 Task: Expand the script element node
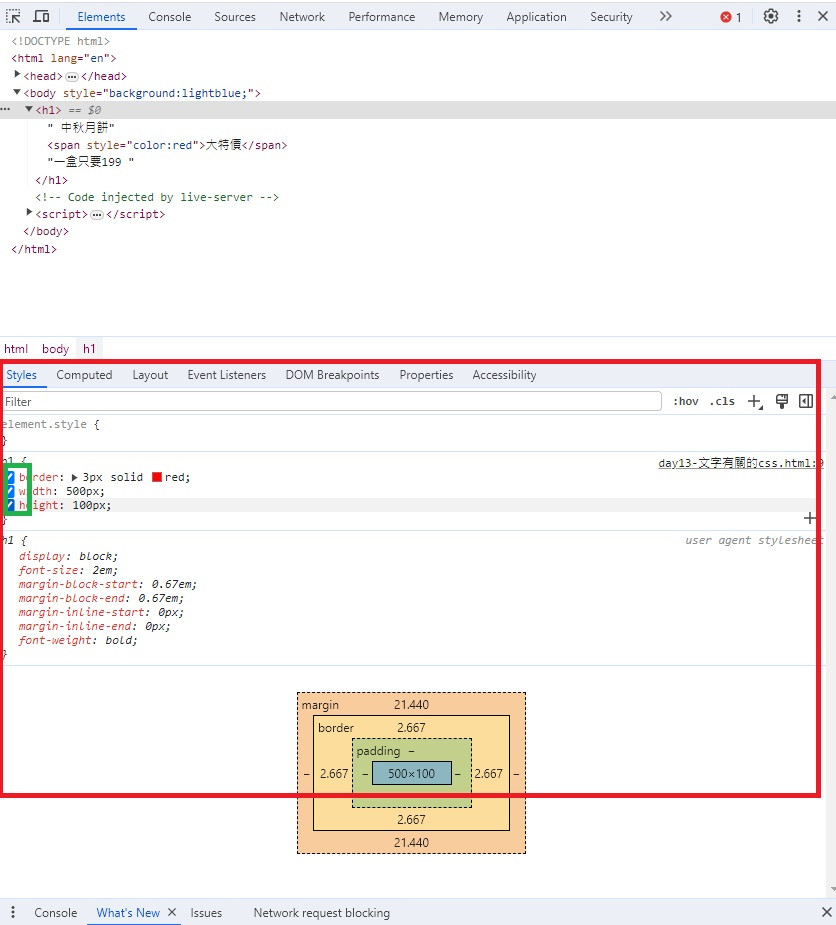29,212
